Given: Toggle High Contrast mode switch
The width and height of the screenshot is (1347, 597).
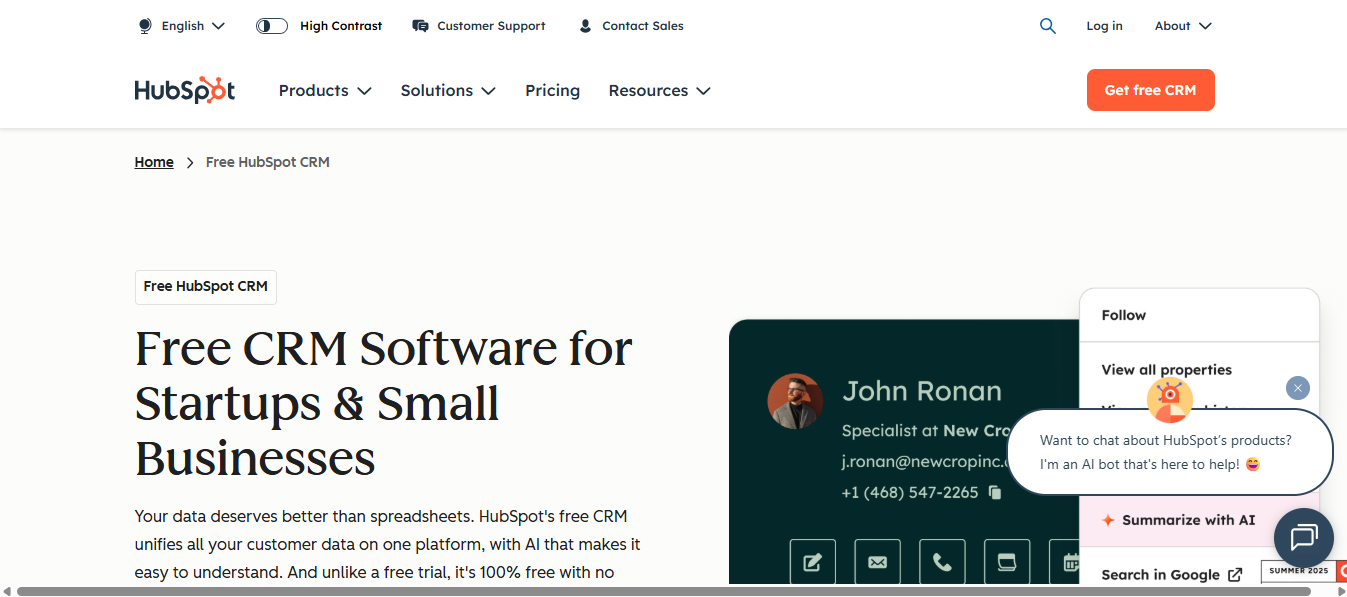Looking at the screenshot, I should point(272,26).
